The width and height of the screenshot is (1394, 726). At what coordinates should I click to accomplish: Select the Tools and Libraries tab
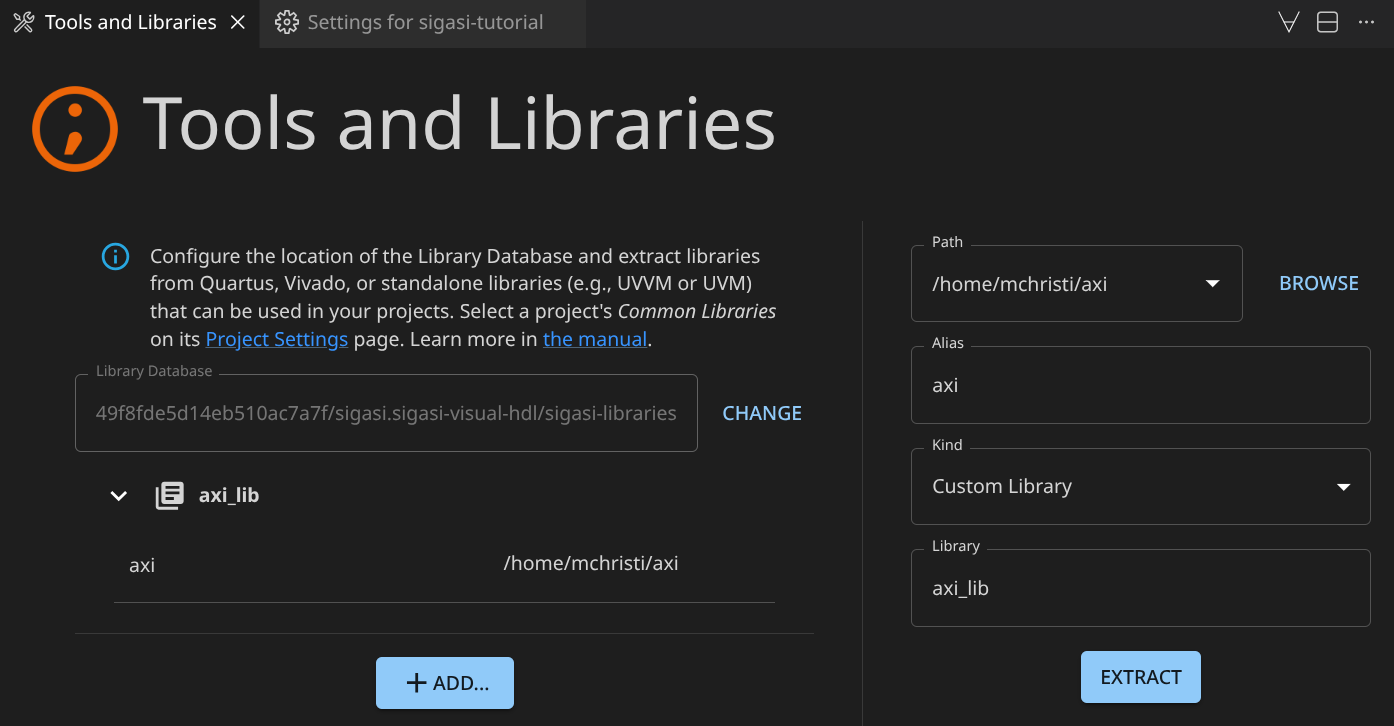coord(130,22)
